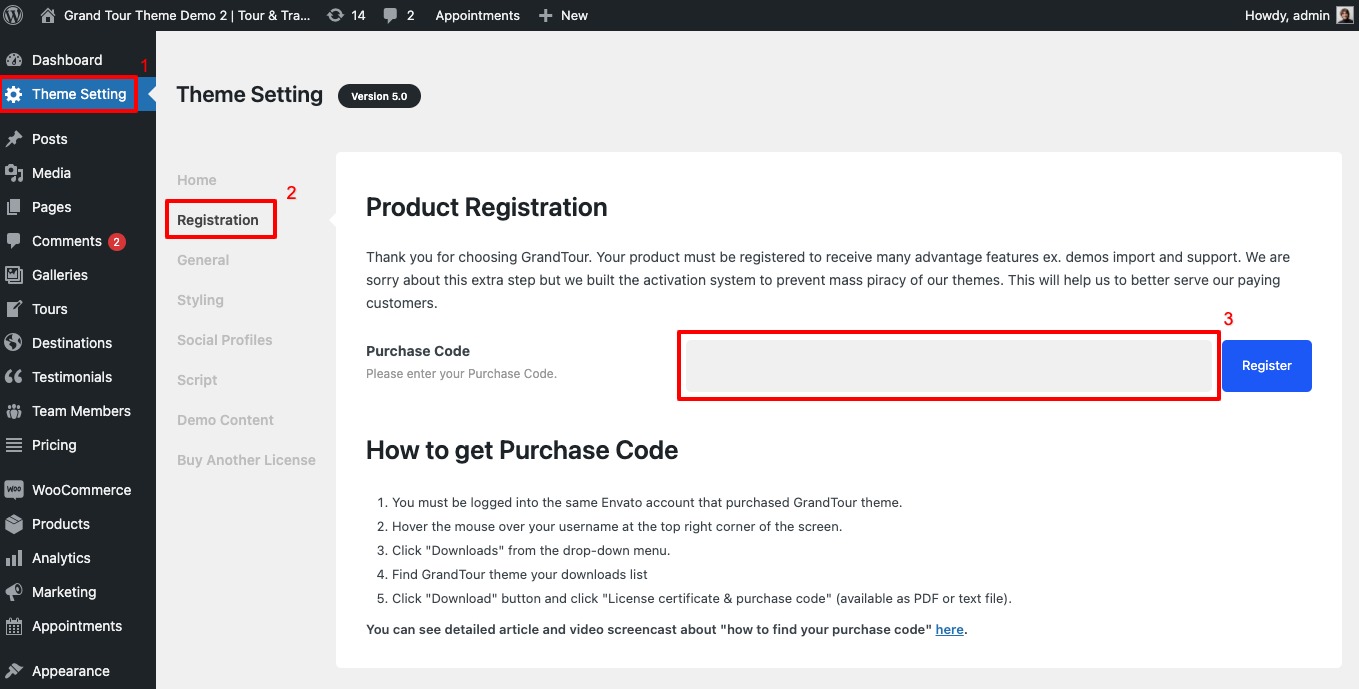Open the updates icon showing 14

[x=335, y=15]
